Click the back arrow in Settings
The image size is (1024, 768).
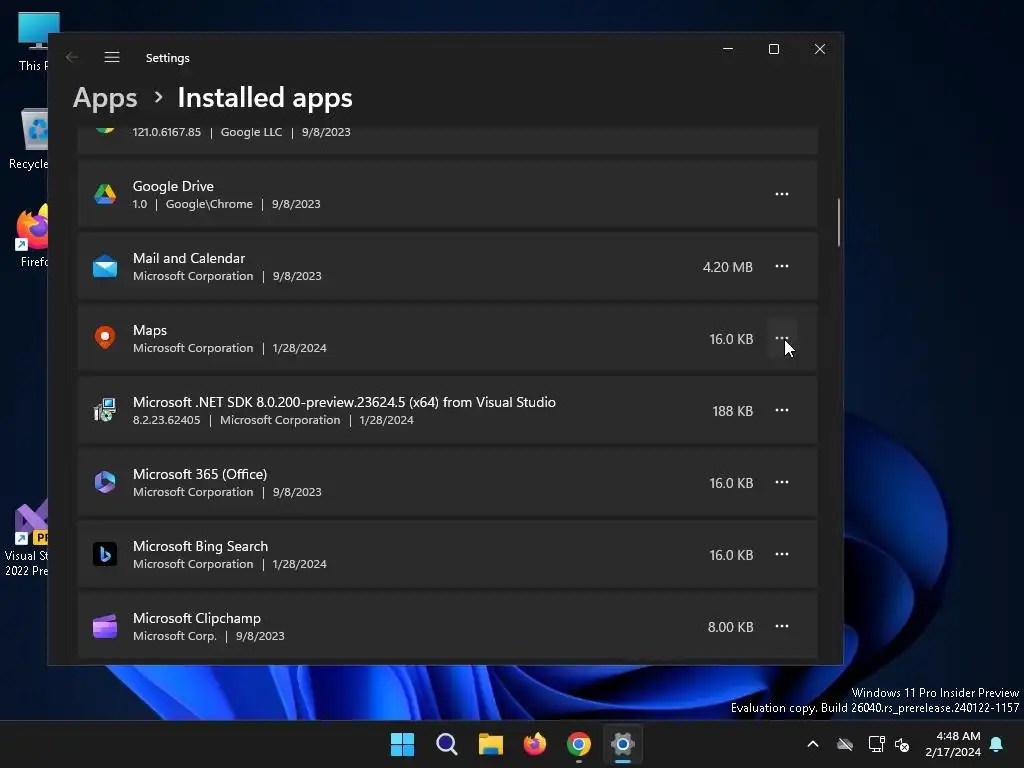tap(72, 57)
